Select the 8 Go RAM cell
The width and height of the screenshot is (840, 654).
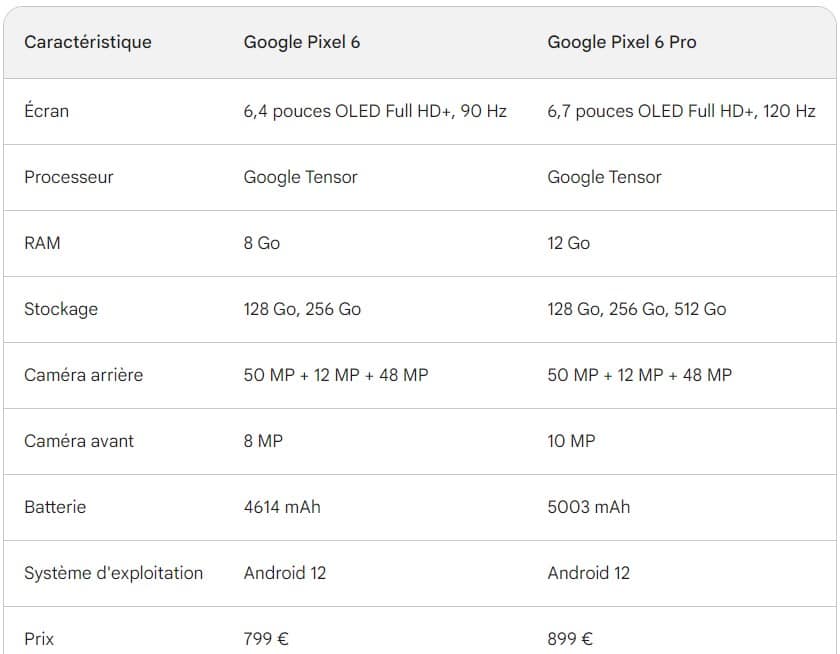click(x=262, y=243)
